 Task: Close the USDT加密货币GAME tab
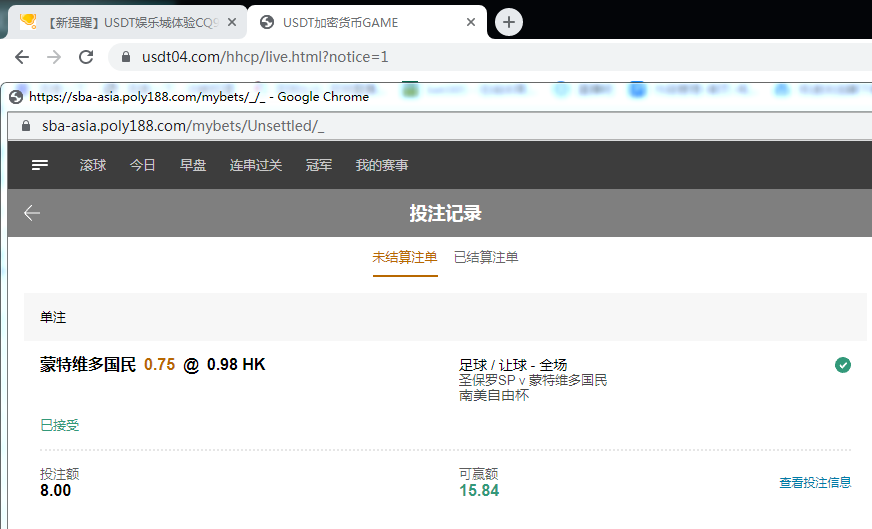470,22
